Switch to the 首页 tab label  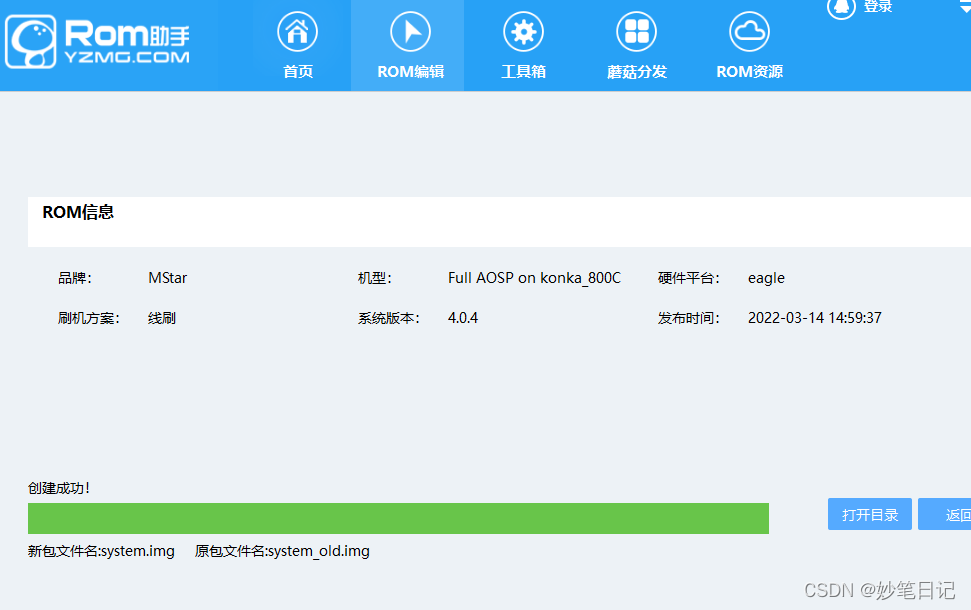click(x=298, y=72)
